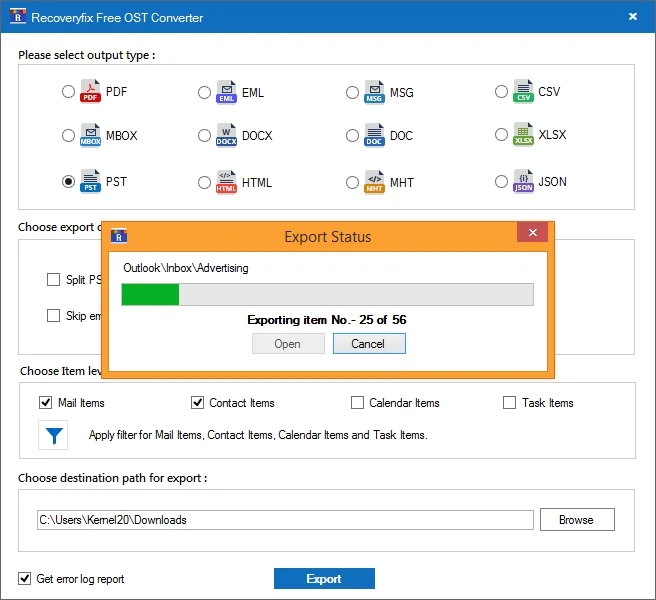The height and width of the screenshot is (600, 656).
Task: Enable the Task Items checkbox
Action: (x=509, y=403)
